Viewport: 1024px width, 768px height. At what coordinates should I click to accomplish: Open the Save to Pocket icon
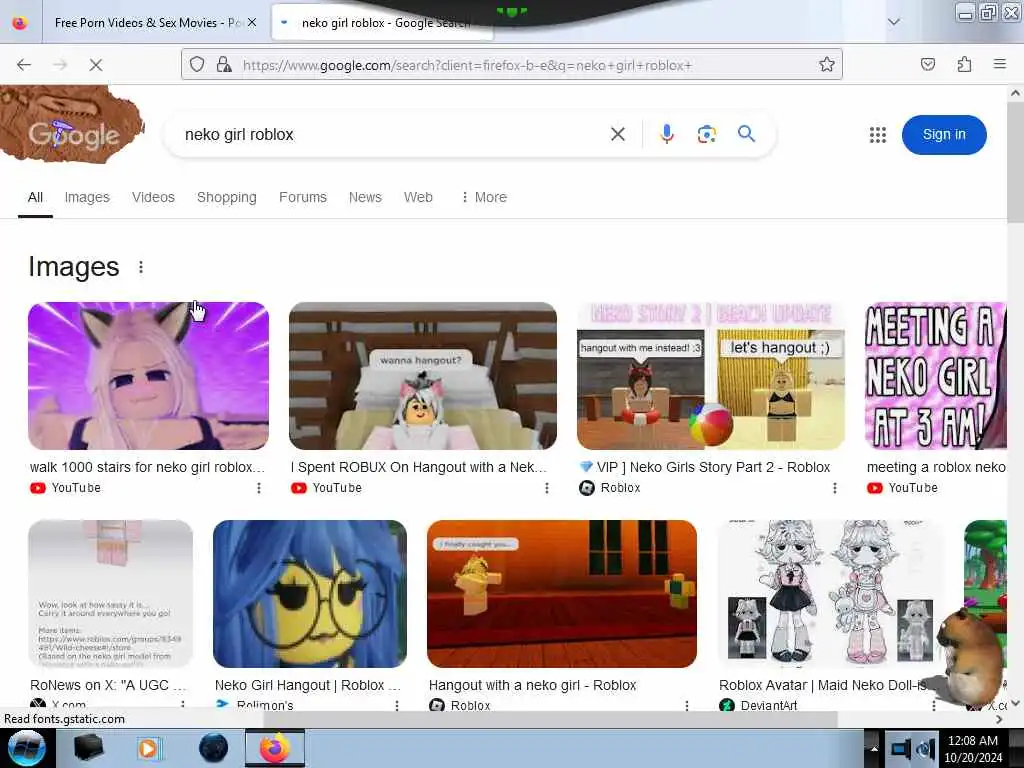click(928, 64)
